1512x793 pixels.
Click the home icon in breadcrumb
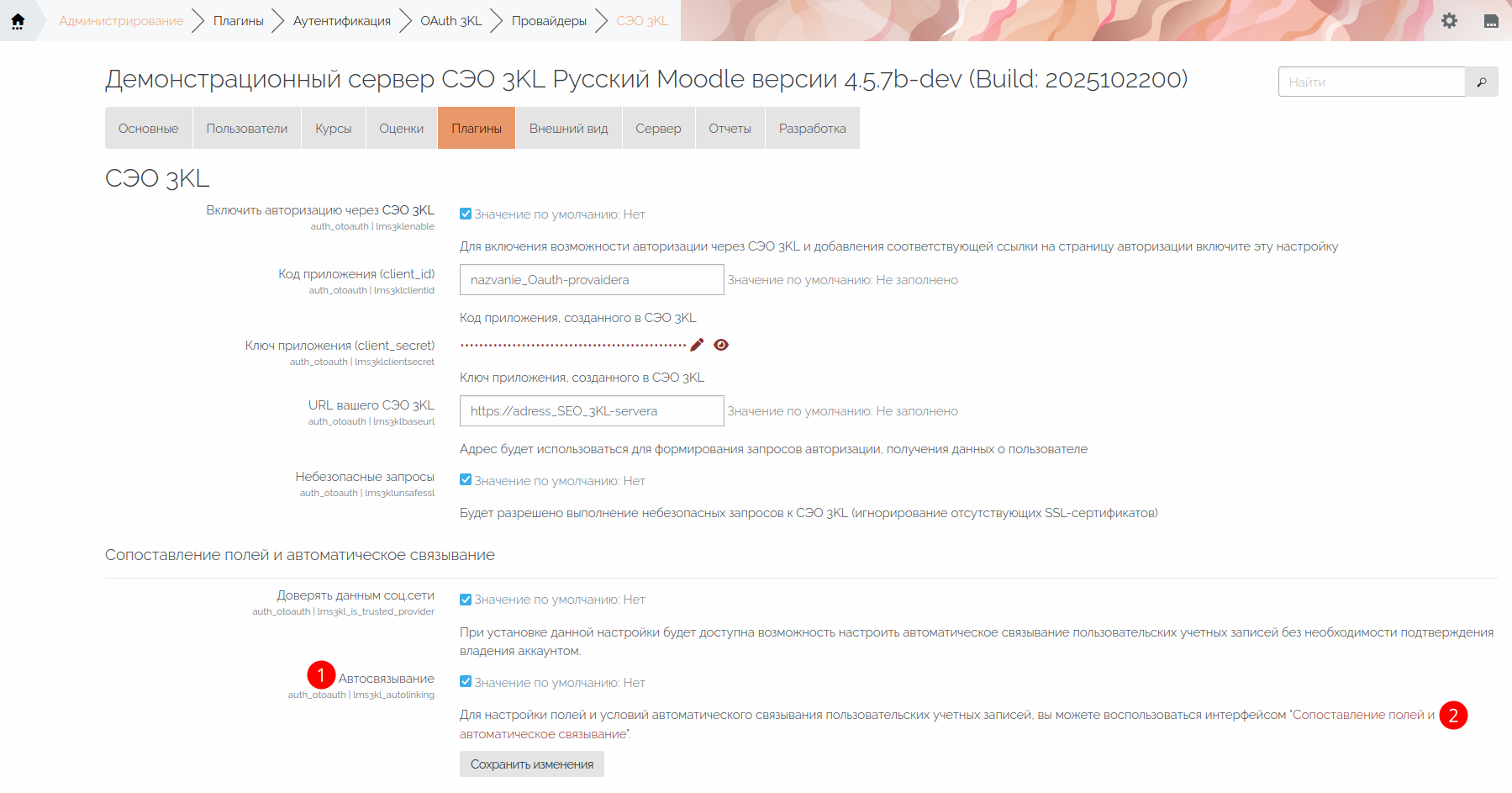(18, 21)
